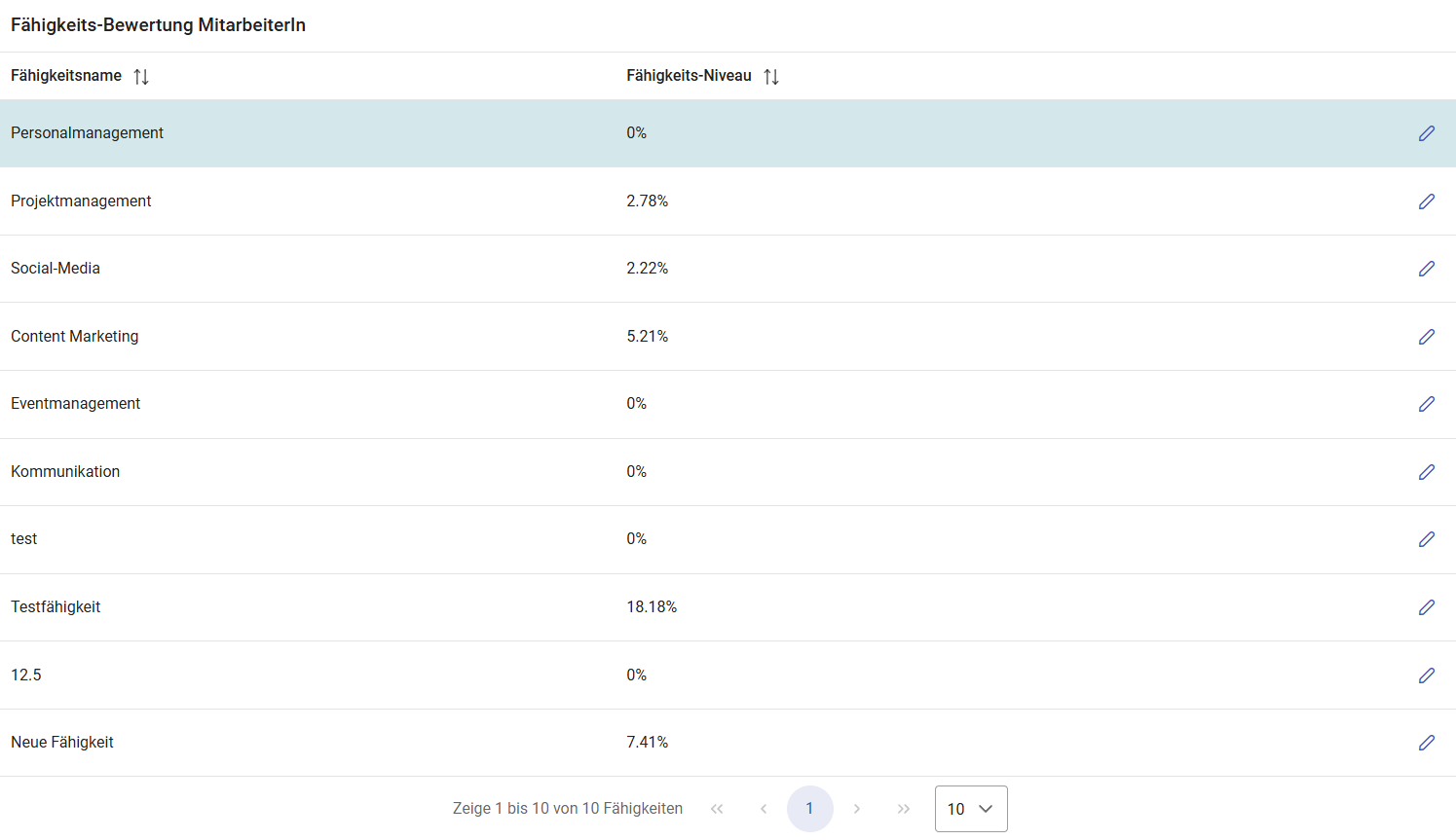
Task: Edit the skill named test
Action: (x=1427, y=539)
